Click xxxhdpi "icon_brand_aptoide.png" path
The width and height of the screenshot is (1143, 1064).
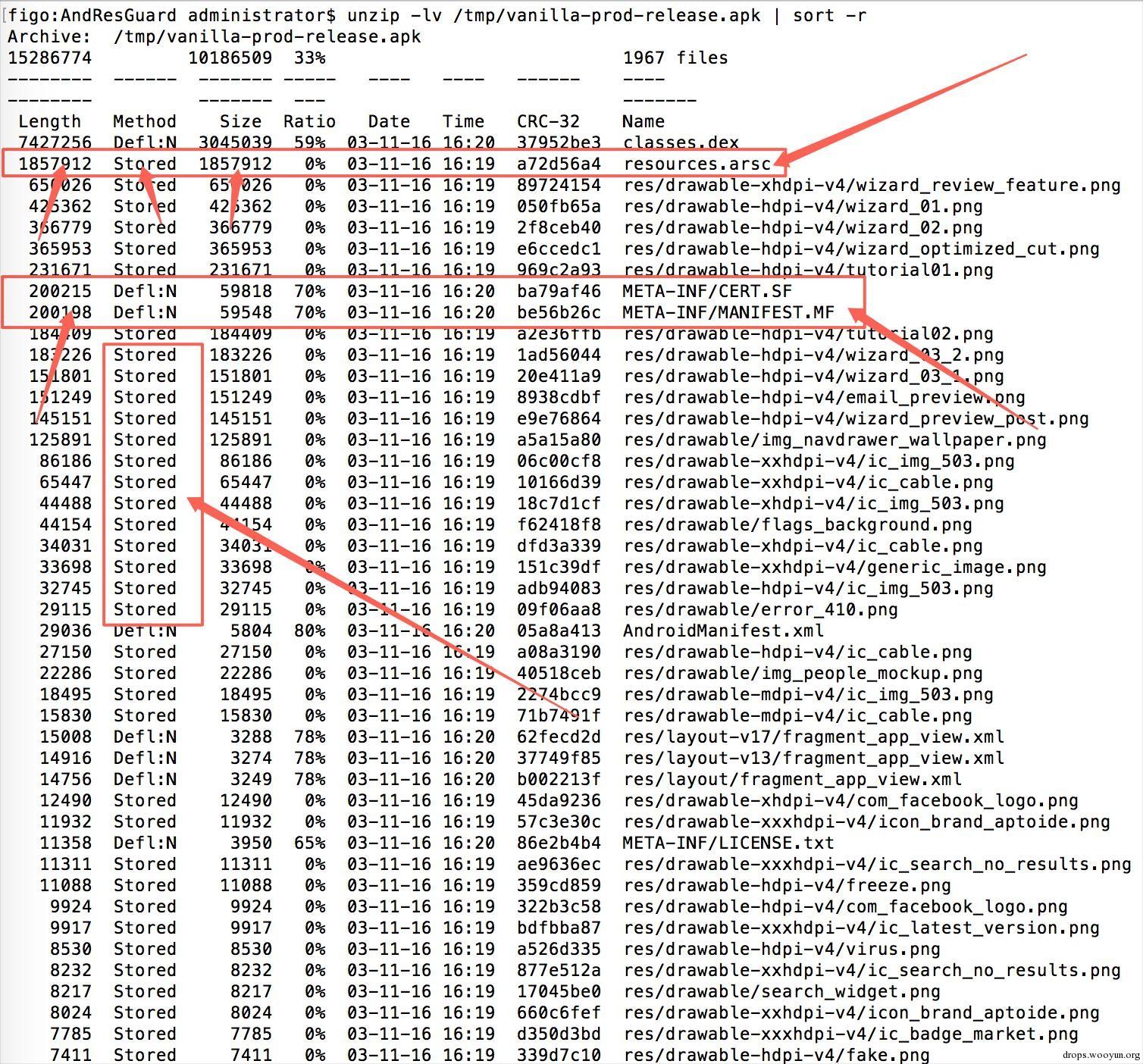(866, 821)
